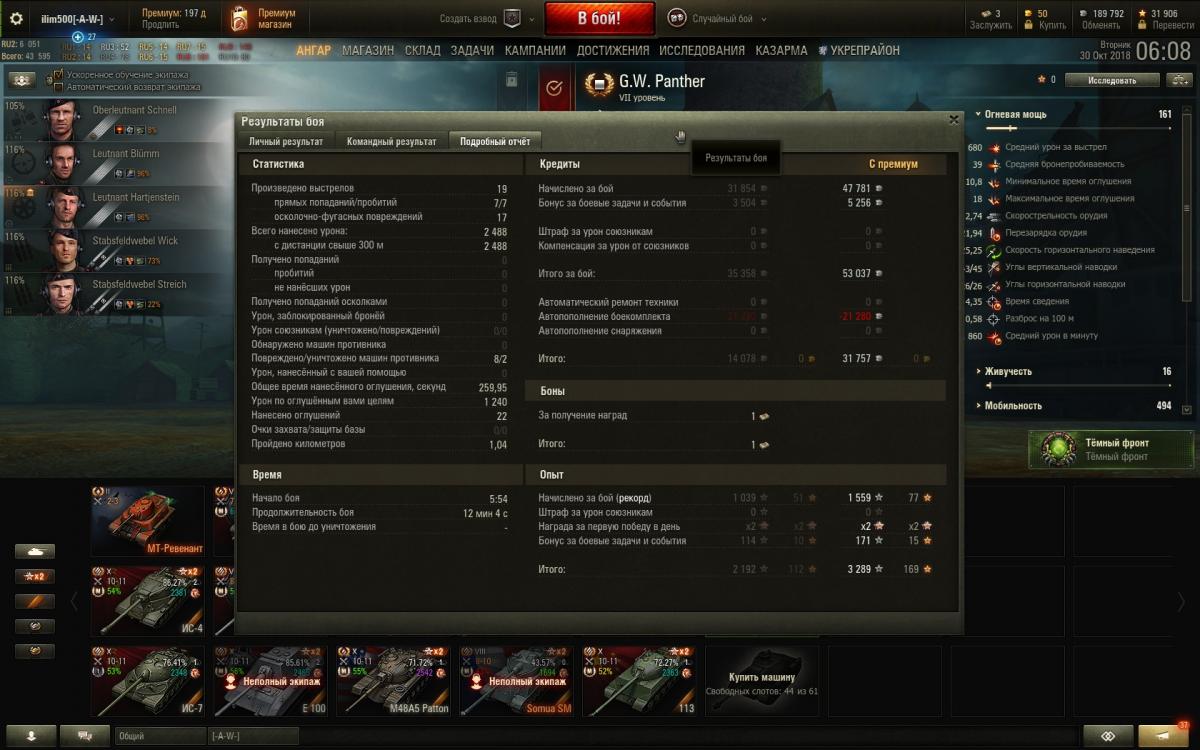
Task: Open the МАГАЗИН menu item
Action: [x=368, y=50]
